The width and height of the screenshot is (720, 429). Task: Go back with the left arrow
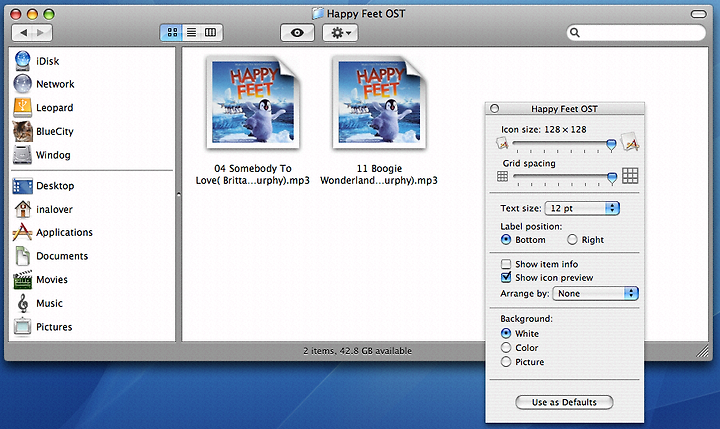pyautogui.click(x=22, y=33)
